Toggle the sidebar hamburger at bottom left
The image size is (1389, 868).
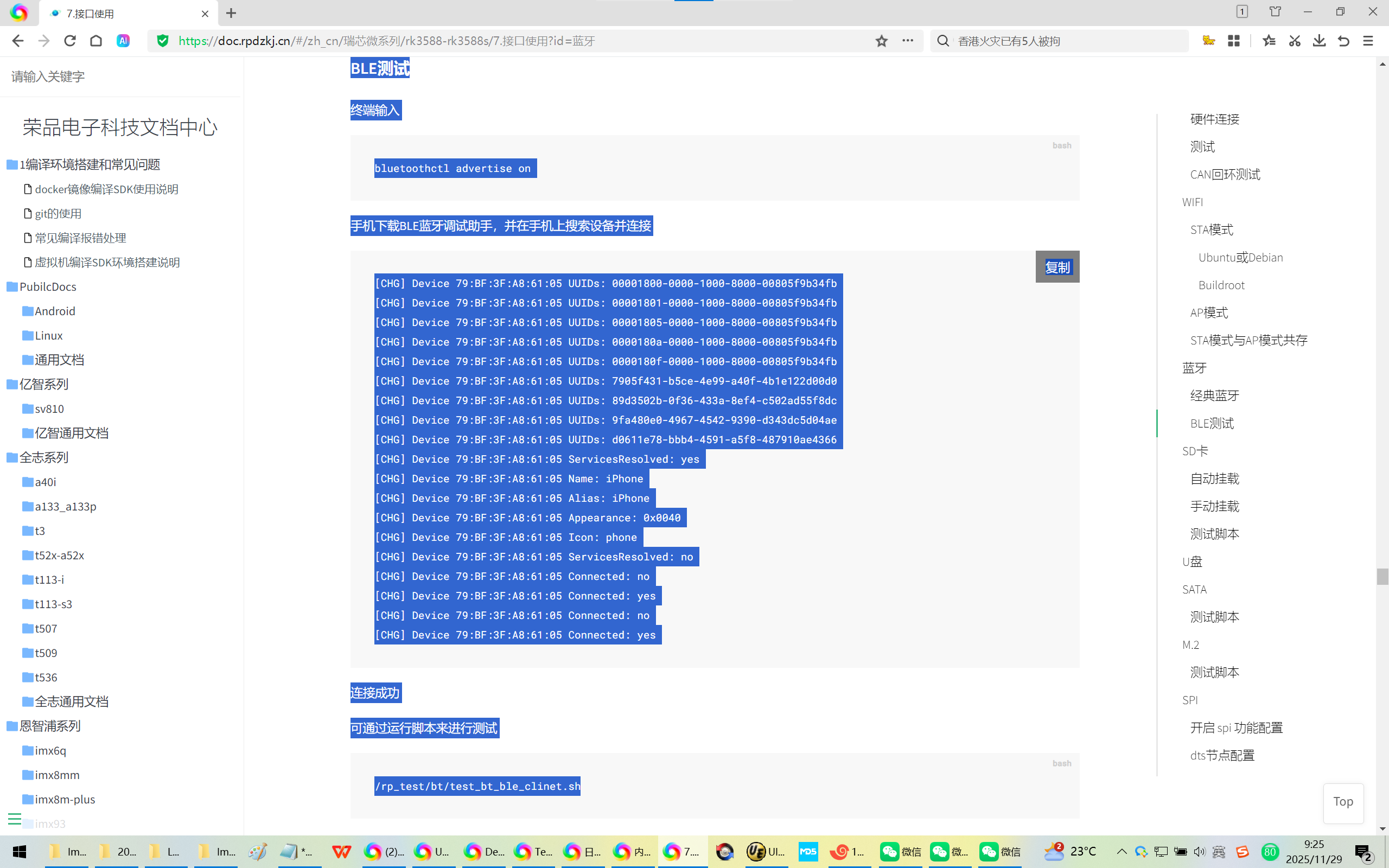click(14, 819)
